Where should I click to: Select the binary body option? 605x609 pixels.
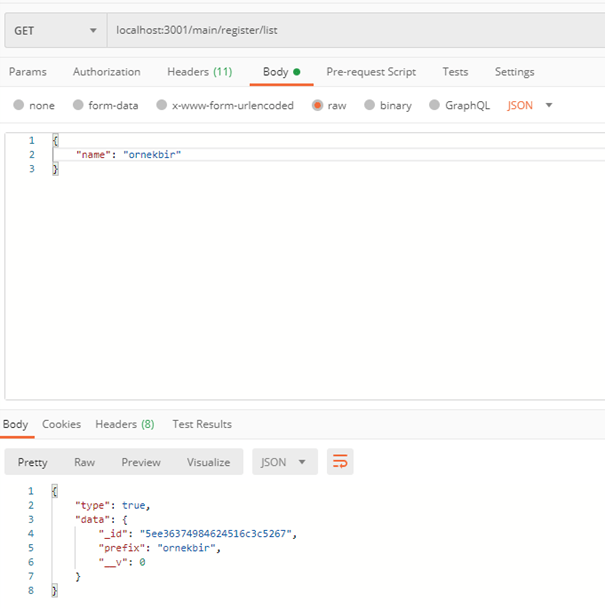pyautogui.click(x=370, y=105)
